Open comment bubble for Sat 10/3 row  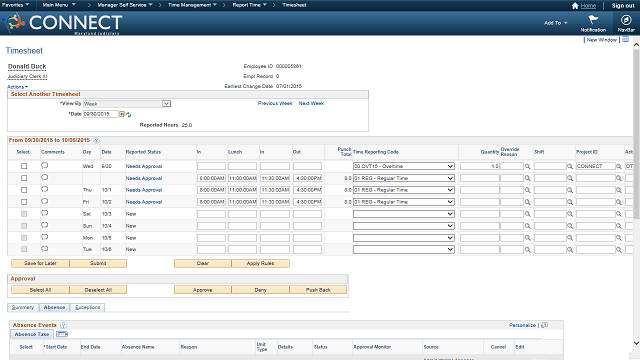click(x=44, y=213)
